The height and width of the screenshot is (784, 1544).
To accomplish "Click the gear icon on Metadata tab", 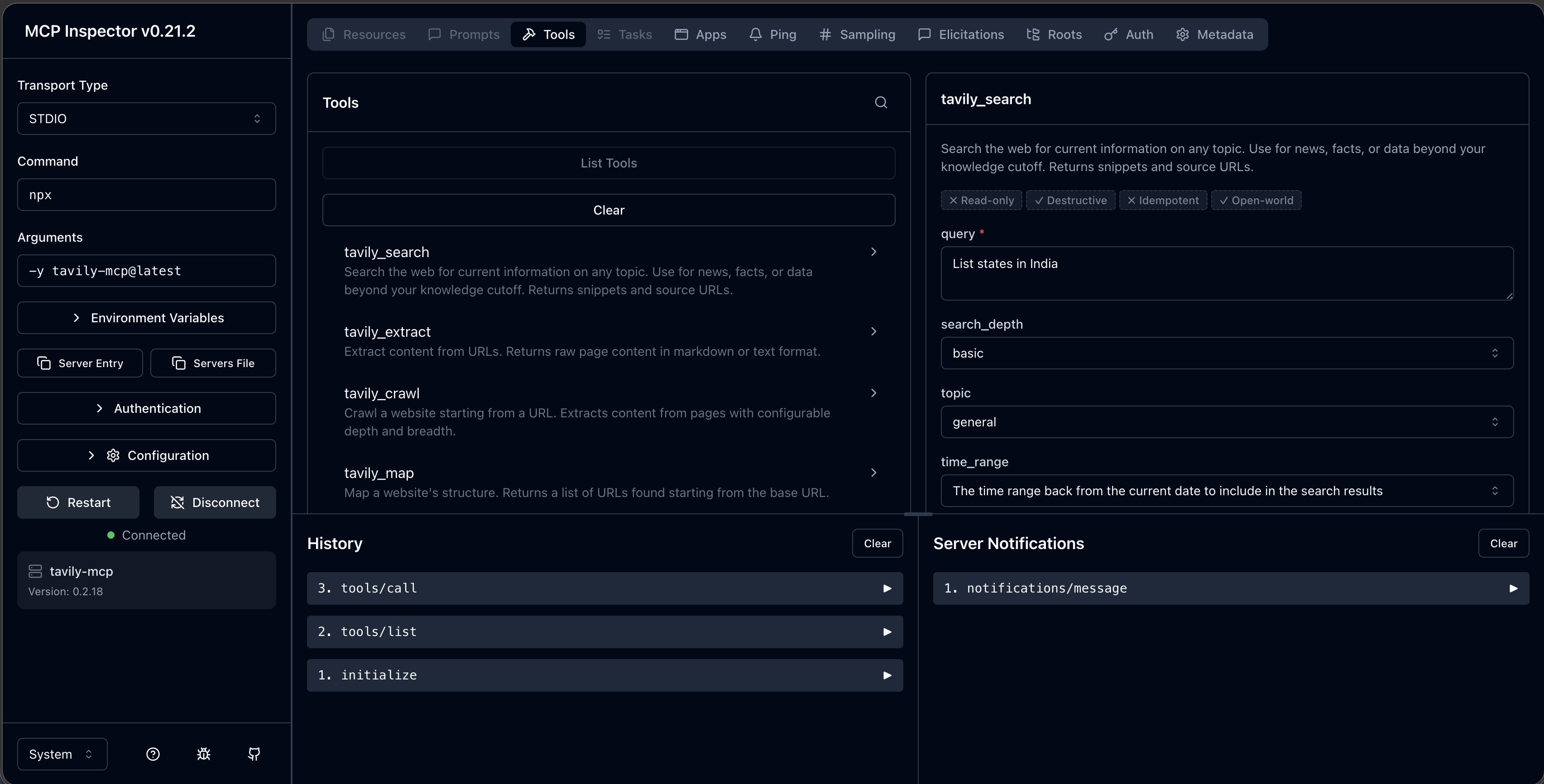I will pyautogui.click(x=1182, y=35).
